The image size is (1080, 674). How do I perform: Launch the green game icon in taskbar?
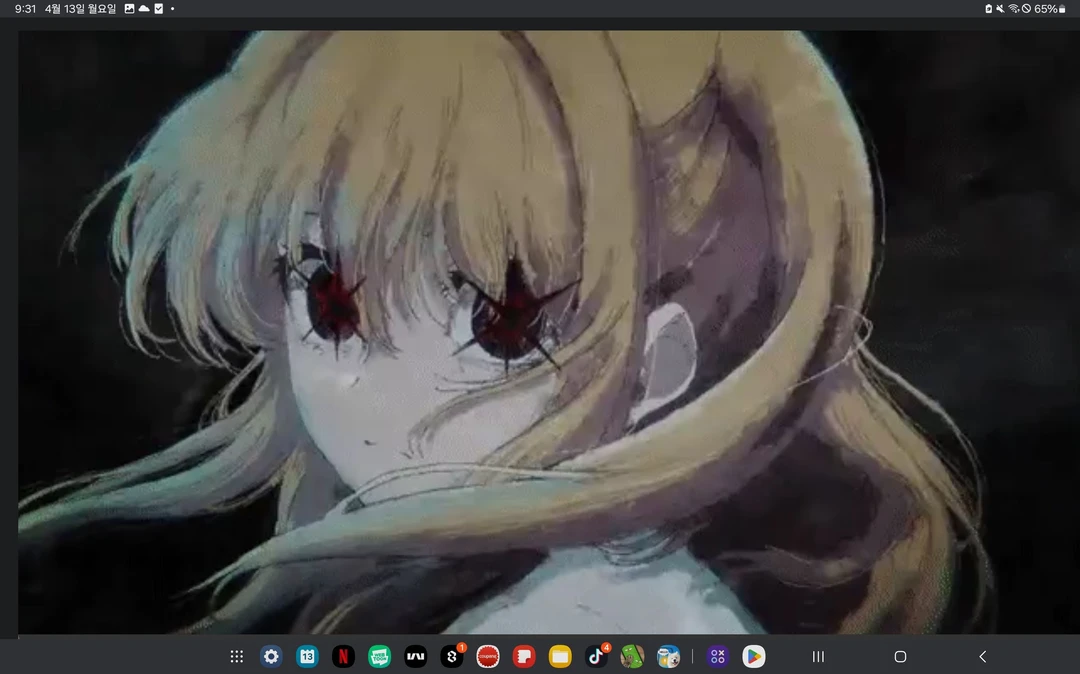(632, 657)
